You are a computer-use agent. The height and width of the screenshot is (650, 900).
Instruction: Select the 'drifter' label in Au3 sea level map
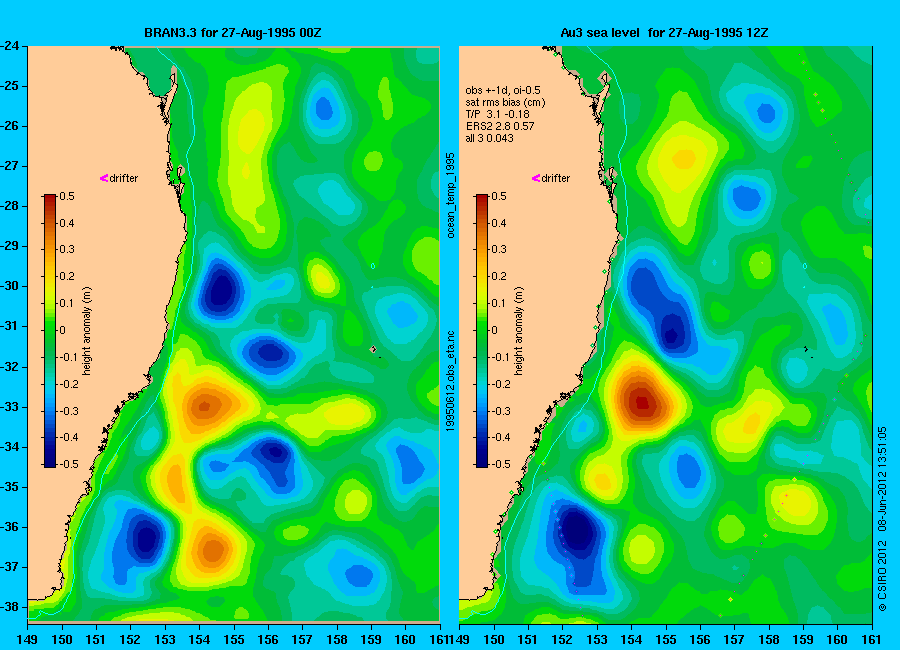tap(556, 179)
